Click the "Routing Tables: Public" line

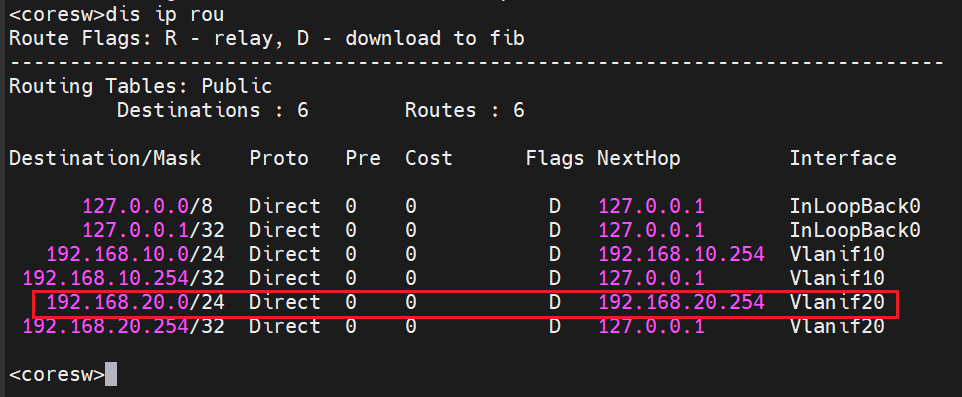(x=140, y=86)
